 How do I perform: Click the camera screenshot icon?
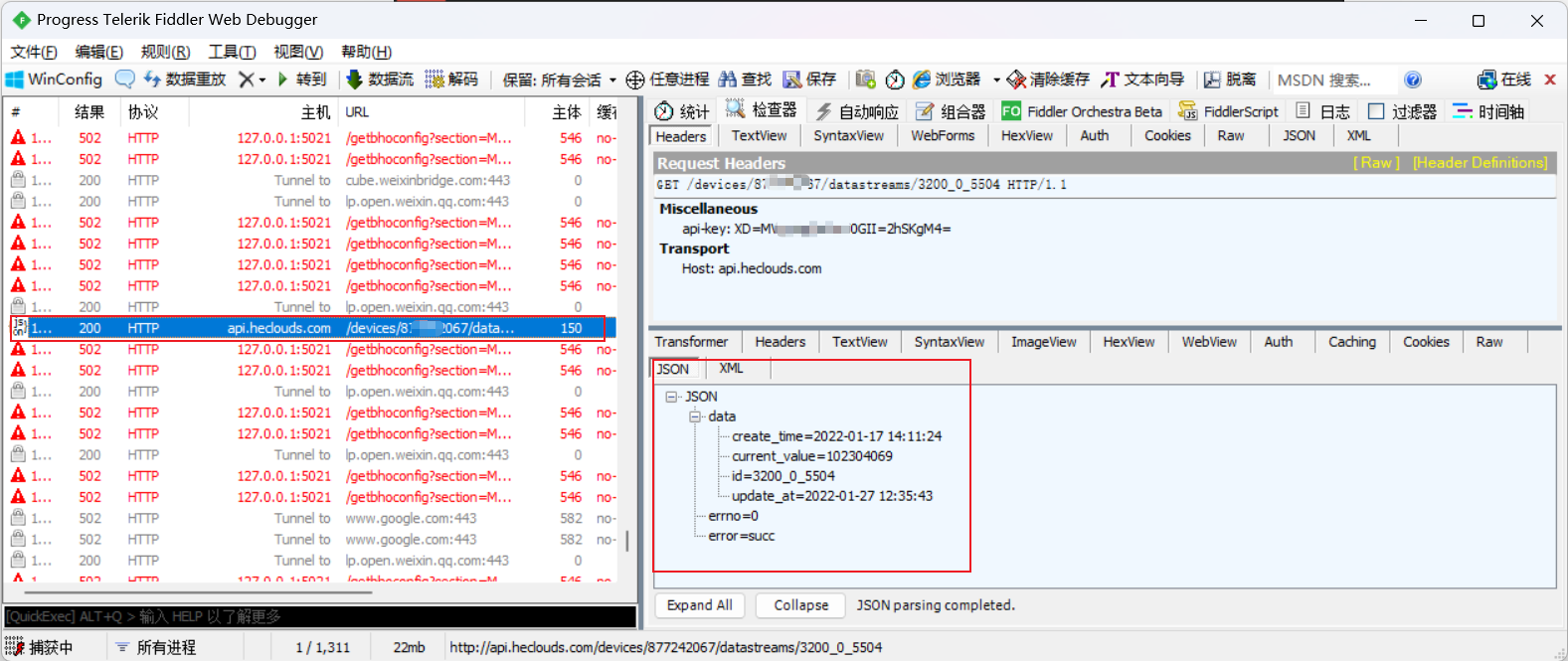(x=866, y=80)
